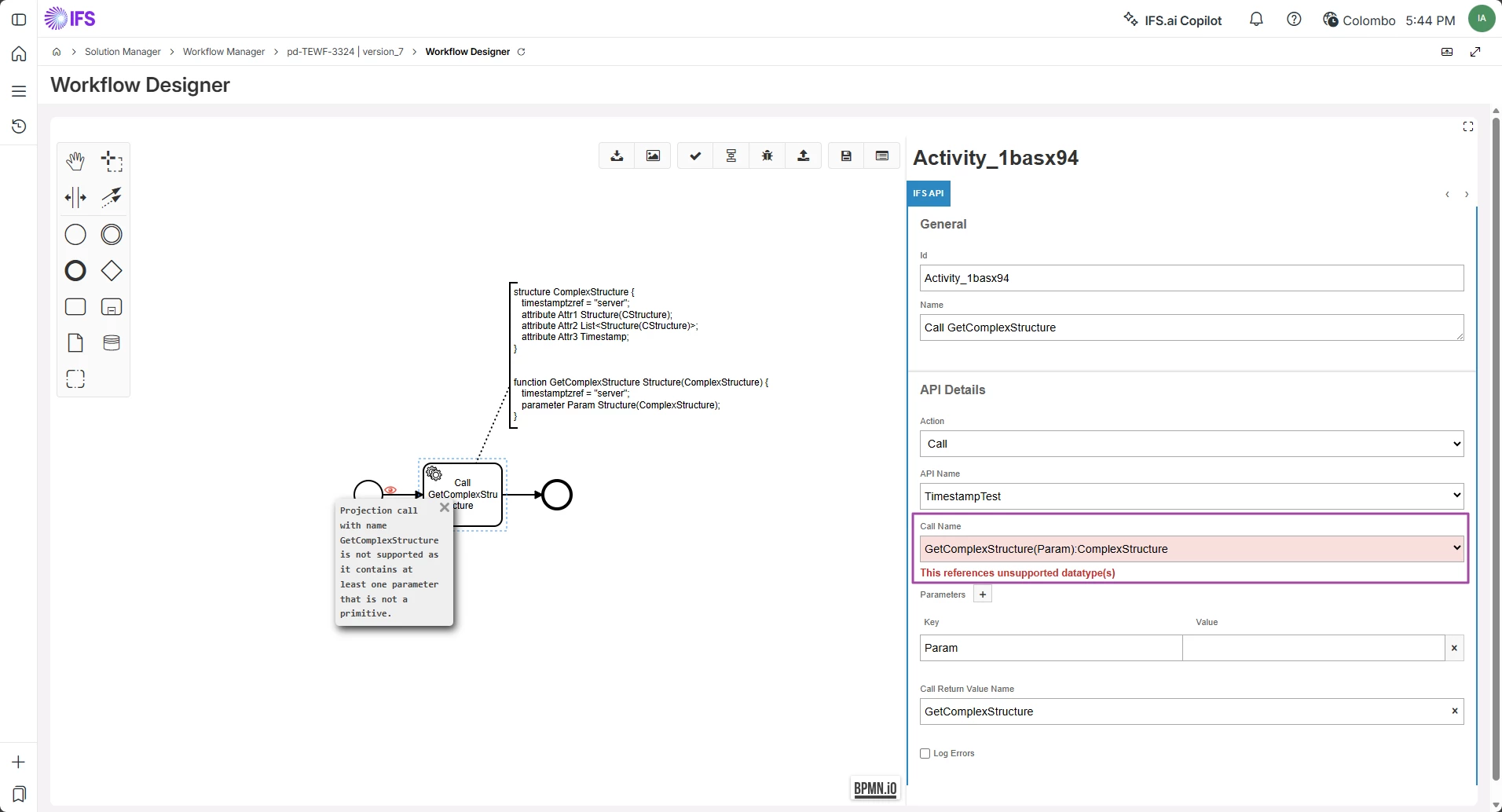The height and width of the screenshot is (812, 1502).
Task: Fill the Param value field
Action: coord(1313,648)
